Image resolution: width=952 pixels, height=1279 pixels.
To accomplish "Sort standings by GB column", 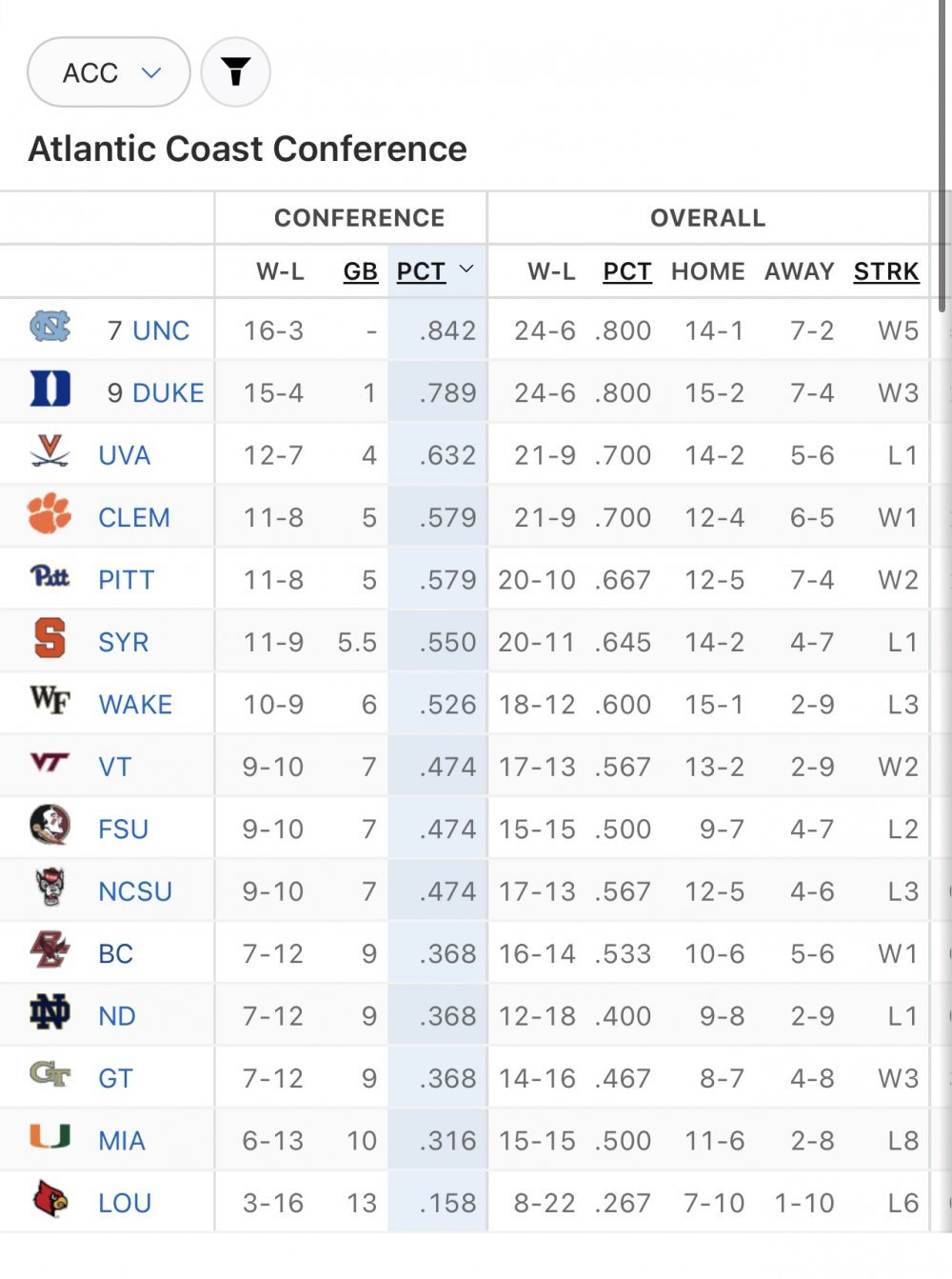I will click(x=360, y=271).
